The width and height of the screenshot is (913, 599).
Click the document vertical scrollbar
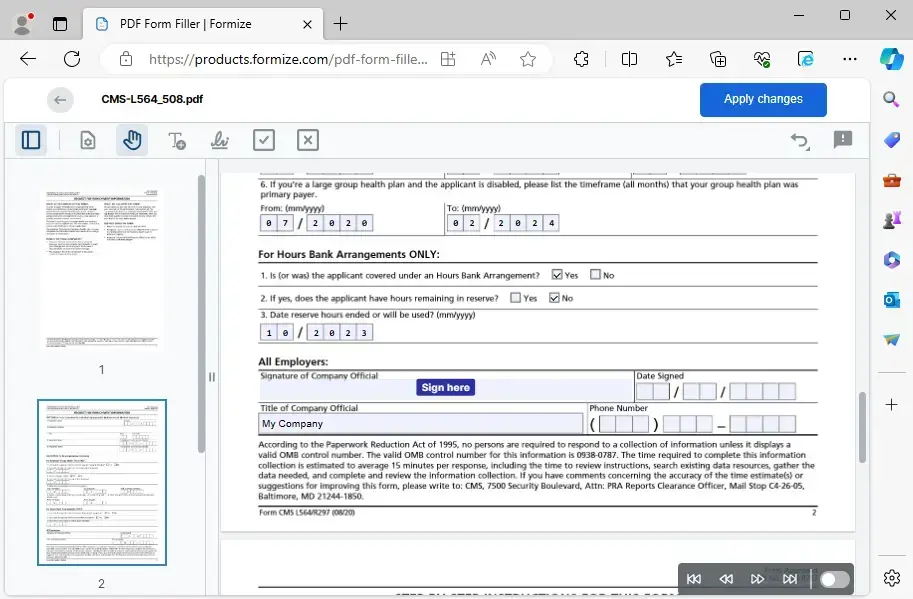click(x=862, y=427)
